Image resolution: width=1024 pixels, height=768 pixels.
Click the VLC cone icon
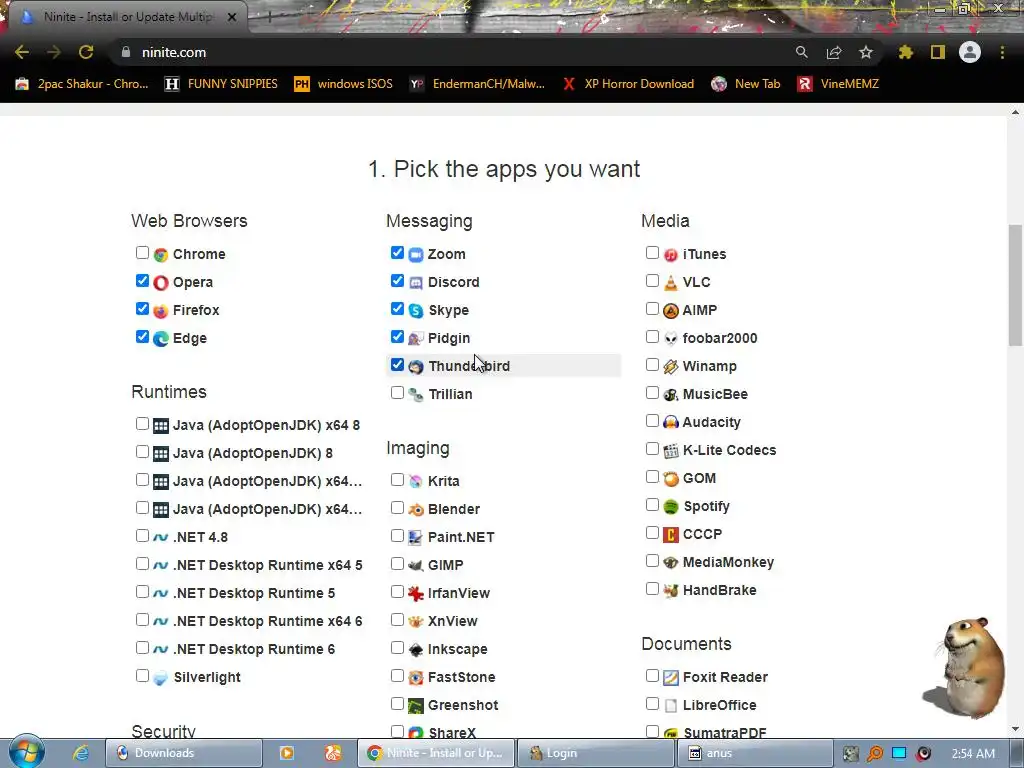pyautogui.click(x=671, y=283)
